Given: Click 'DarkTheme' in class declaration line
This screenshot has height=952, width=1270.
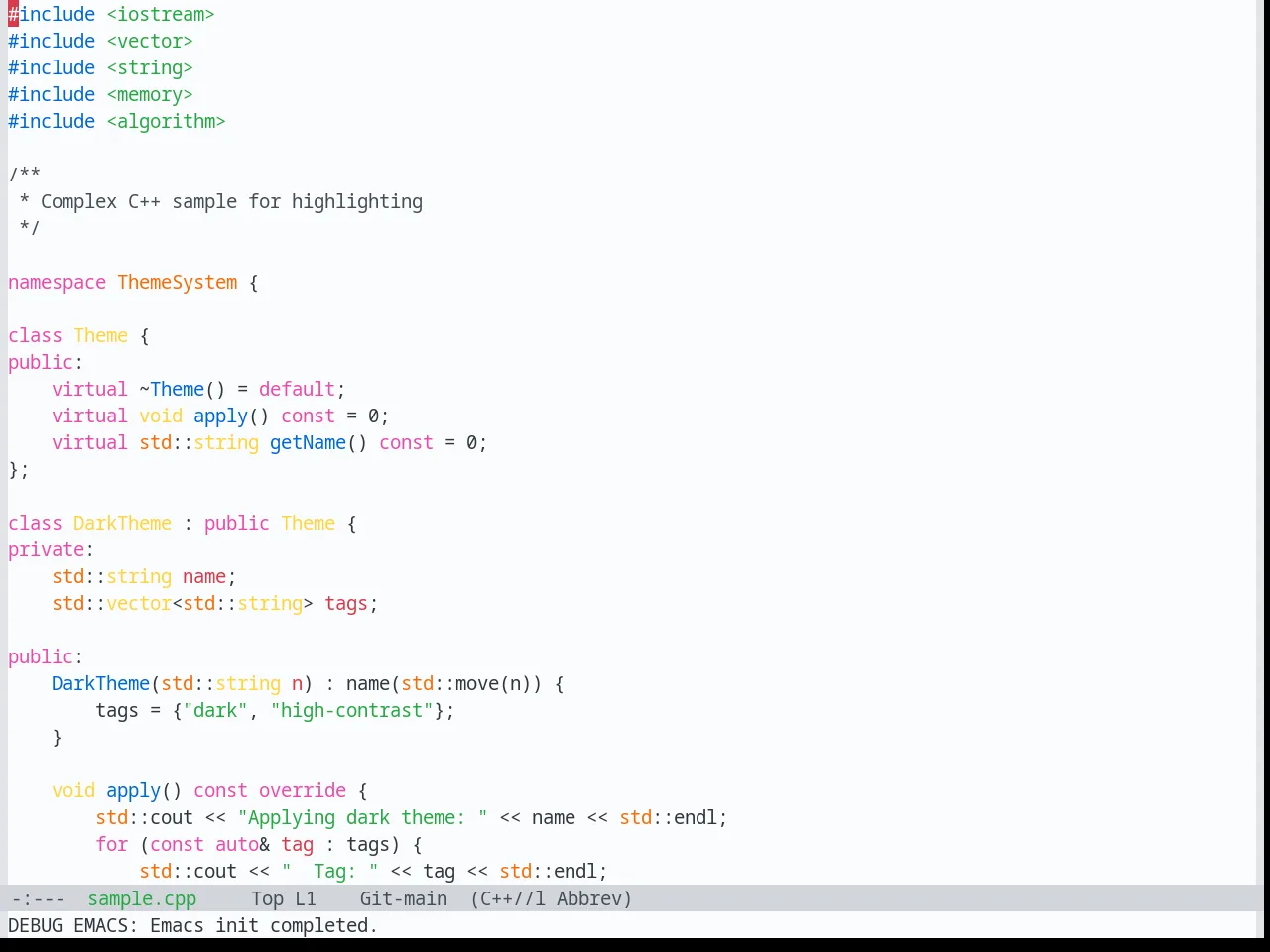Looking at the screenshot, I should pos(122,523).
